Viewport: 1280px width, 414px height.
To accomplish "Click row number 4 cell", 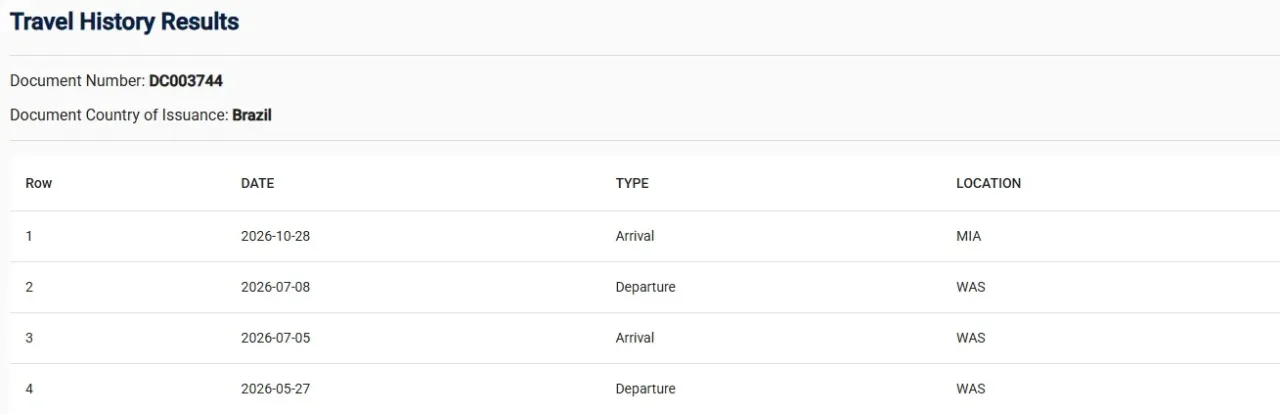I will (29, 389).
